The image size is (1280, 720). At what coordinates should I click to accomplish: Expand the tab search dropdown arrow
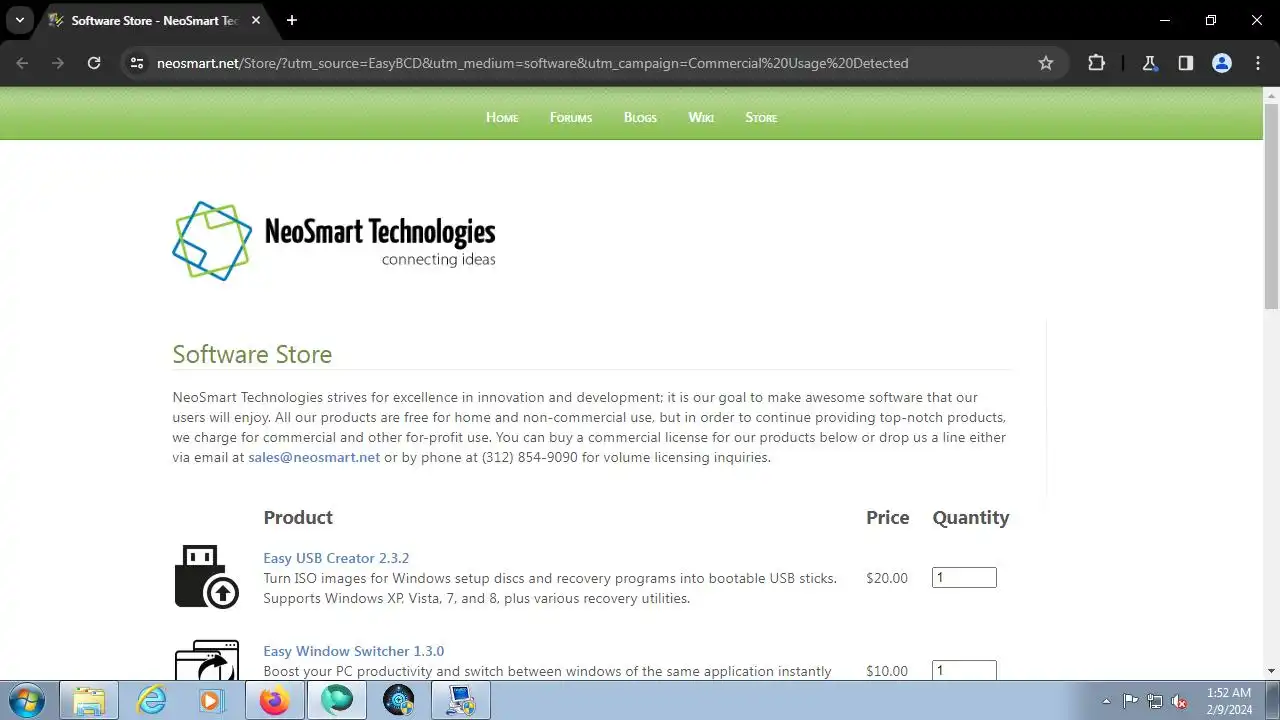(x=19, y=20)
